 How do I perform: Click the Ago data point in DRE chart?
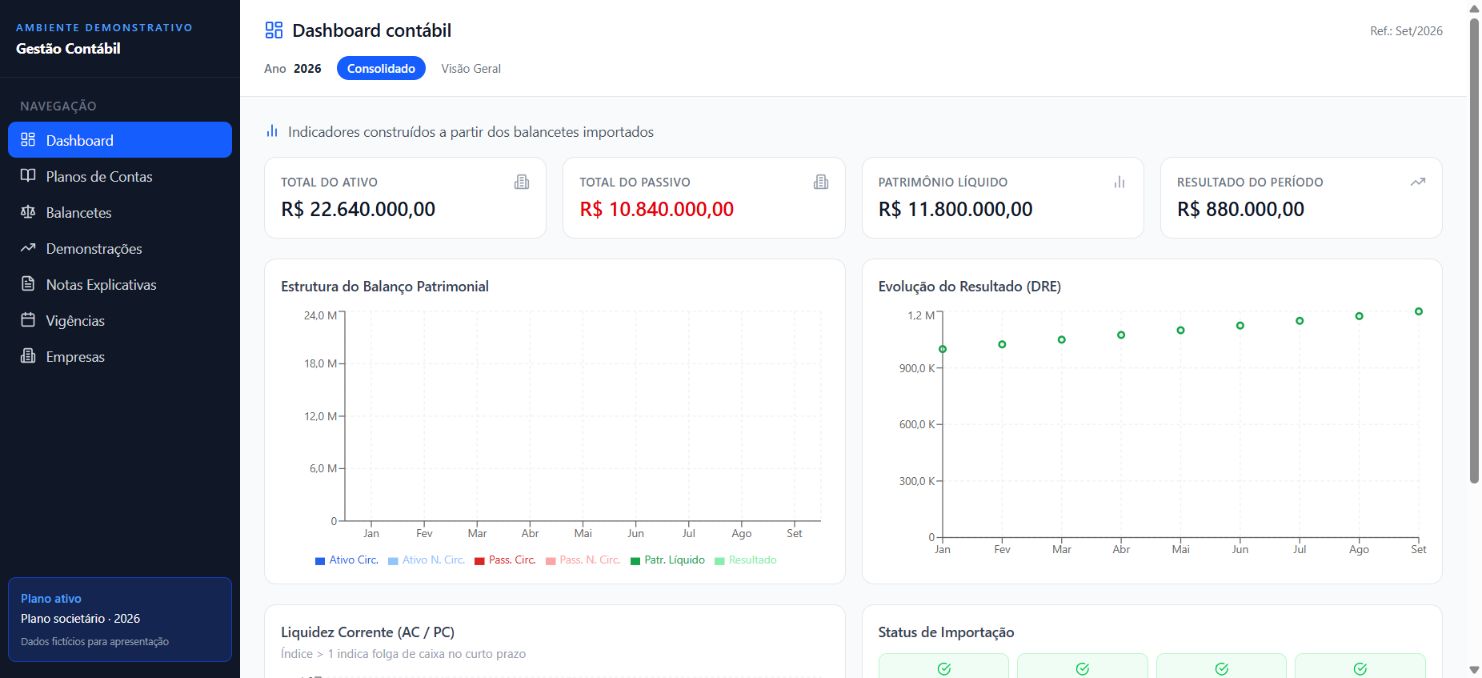[1359, 316]
